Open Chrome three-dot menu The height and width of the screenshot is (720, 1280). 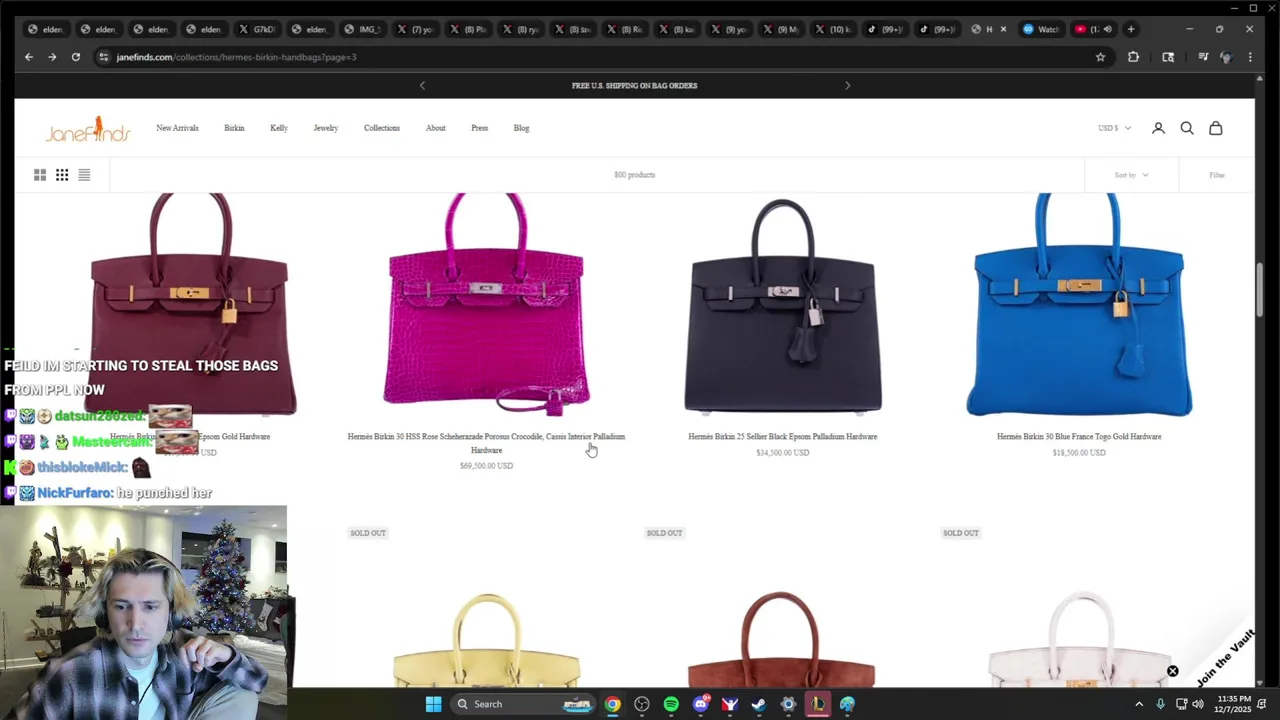(1250, 57)
